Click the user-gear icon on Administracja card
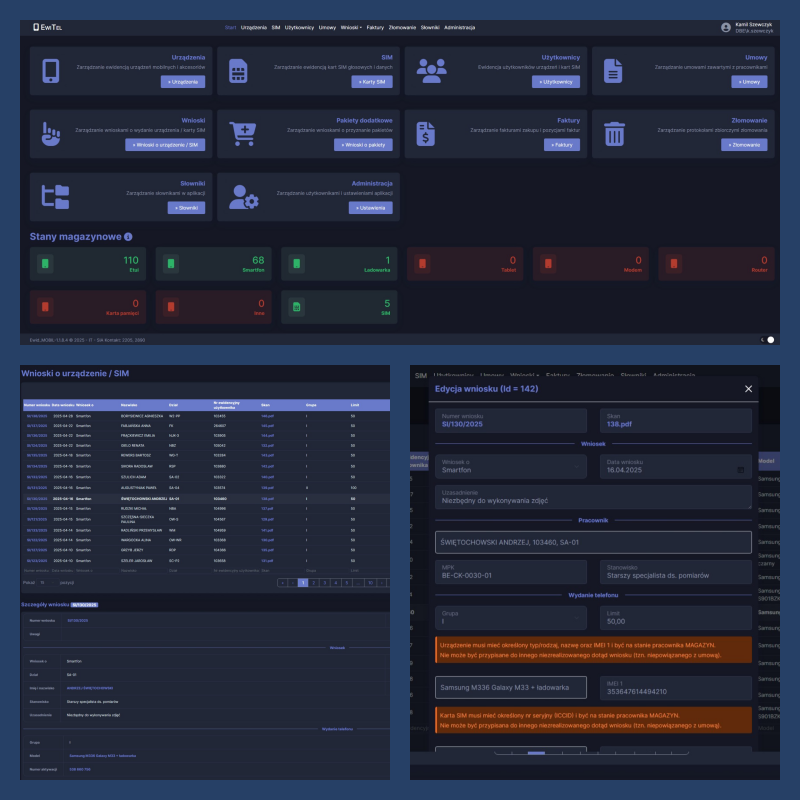Viewport: 800px width, 800px height. [x=243, y=196]
